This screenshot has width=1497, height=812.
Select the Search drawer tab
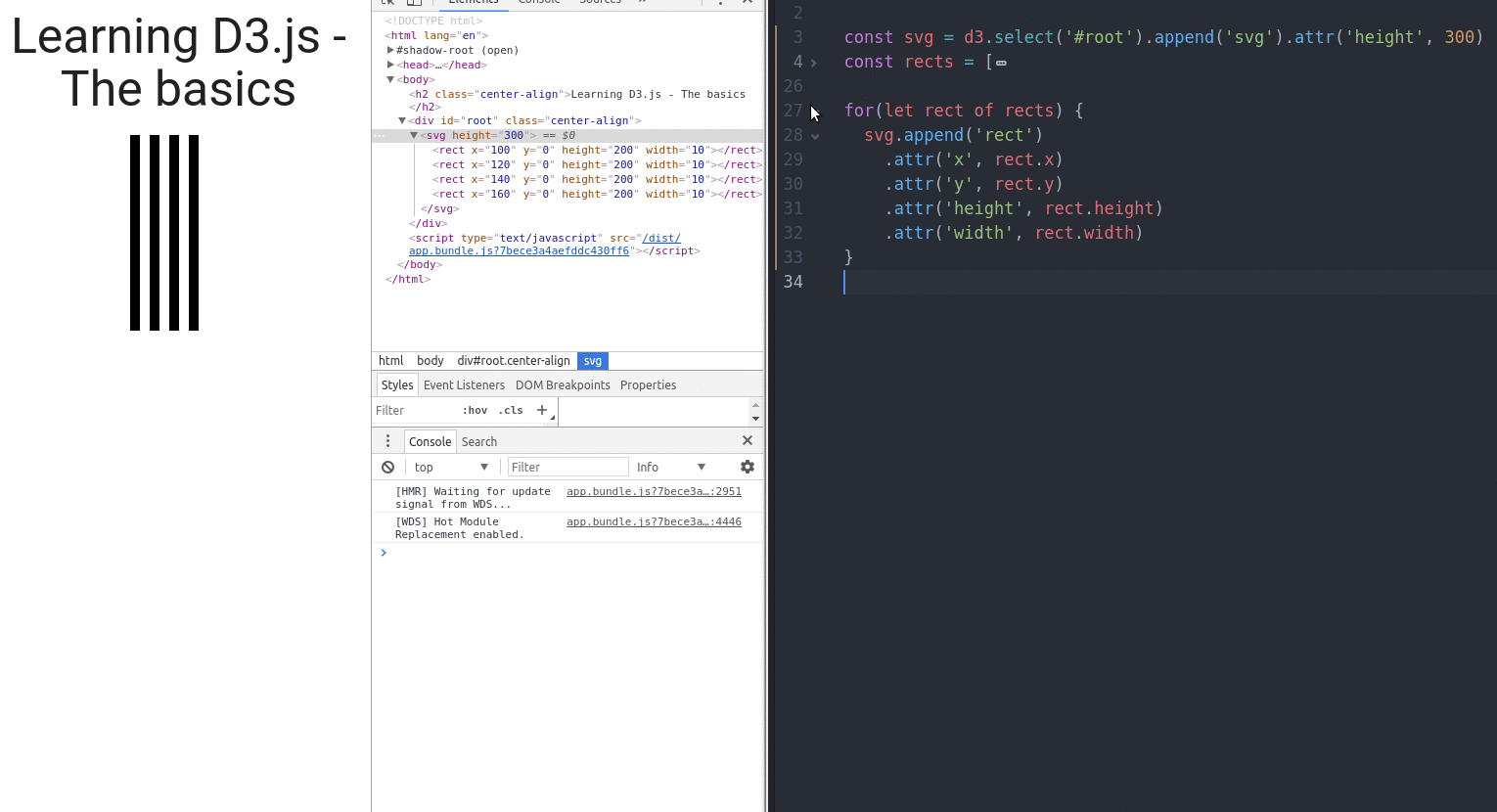(479, 441)
